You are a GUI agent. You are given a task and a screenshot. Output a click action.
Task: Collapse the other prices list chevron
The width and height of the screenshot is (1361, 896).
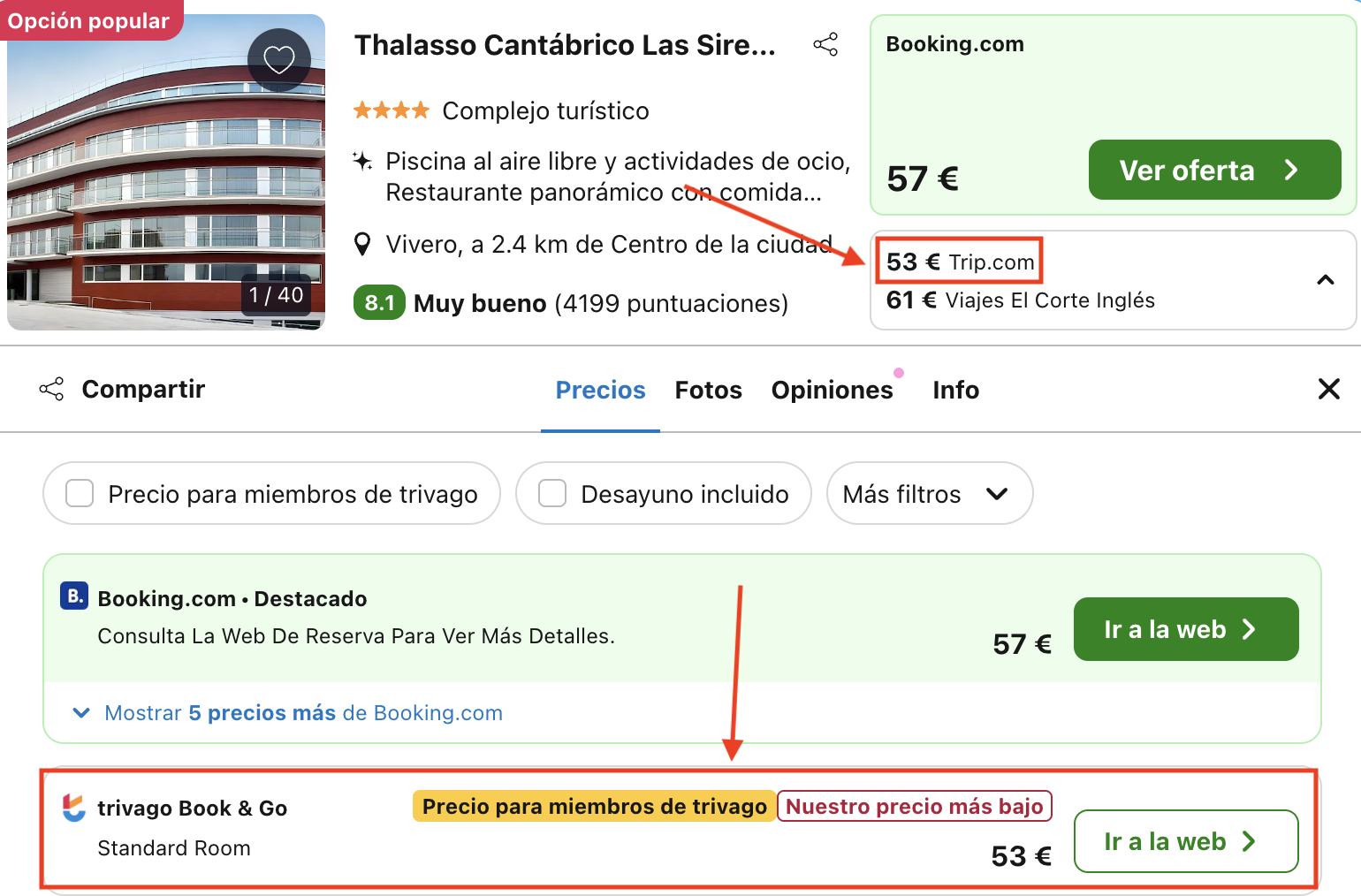pos(1325,280)
